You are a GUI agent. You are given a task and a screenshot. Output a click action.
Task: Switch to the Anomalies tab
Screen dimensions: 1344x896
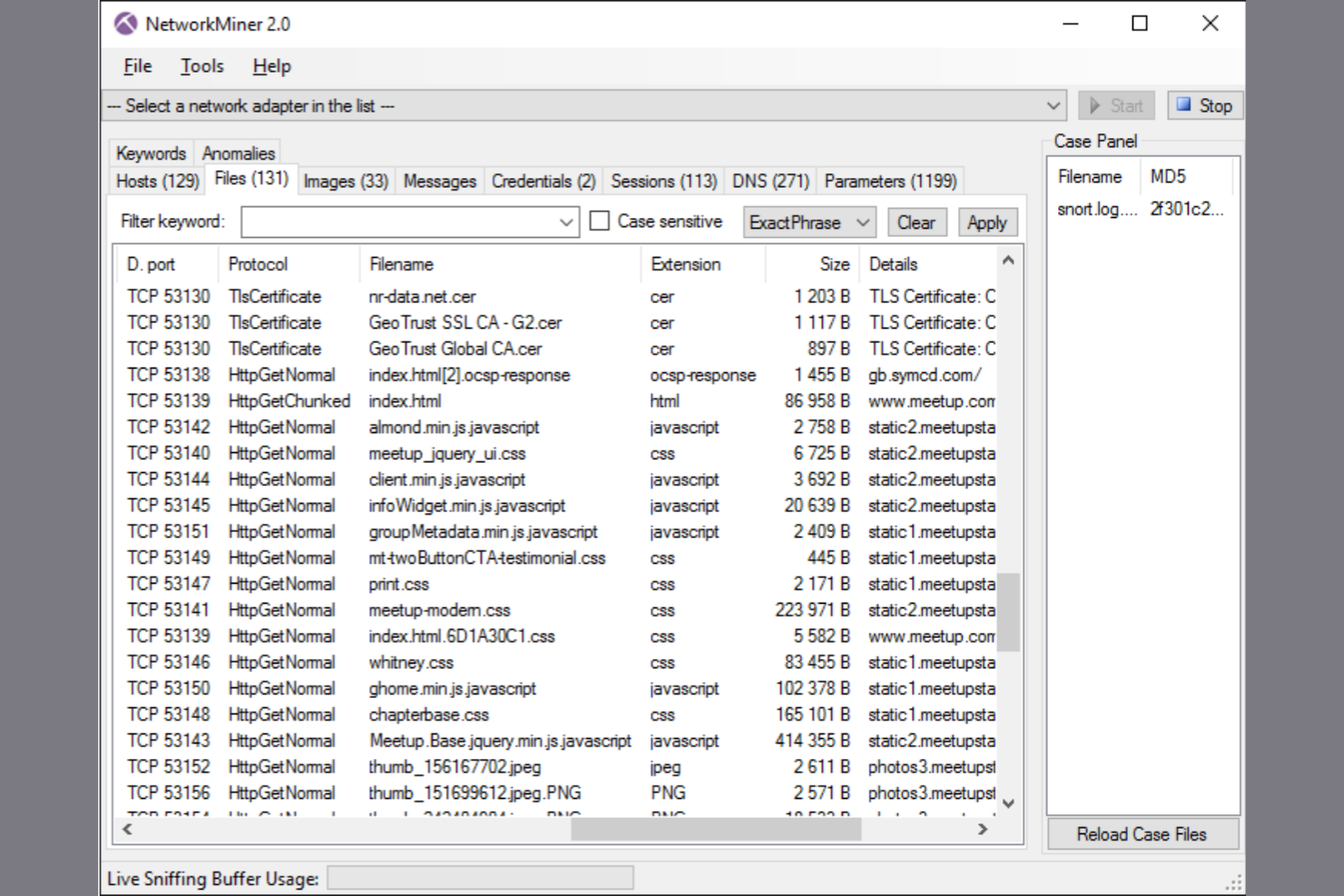[x=238, y=153]
